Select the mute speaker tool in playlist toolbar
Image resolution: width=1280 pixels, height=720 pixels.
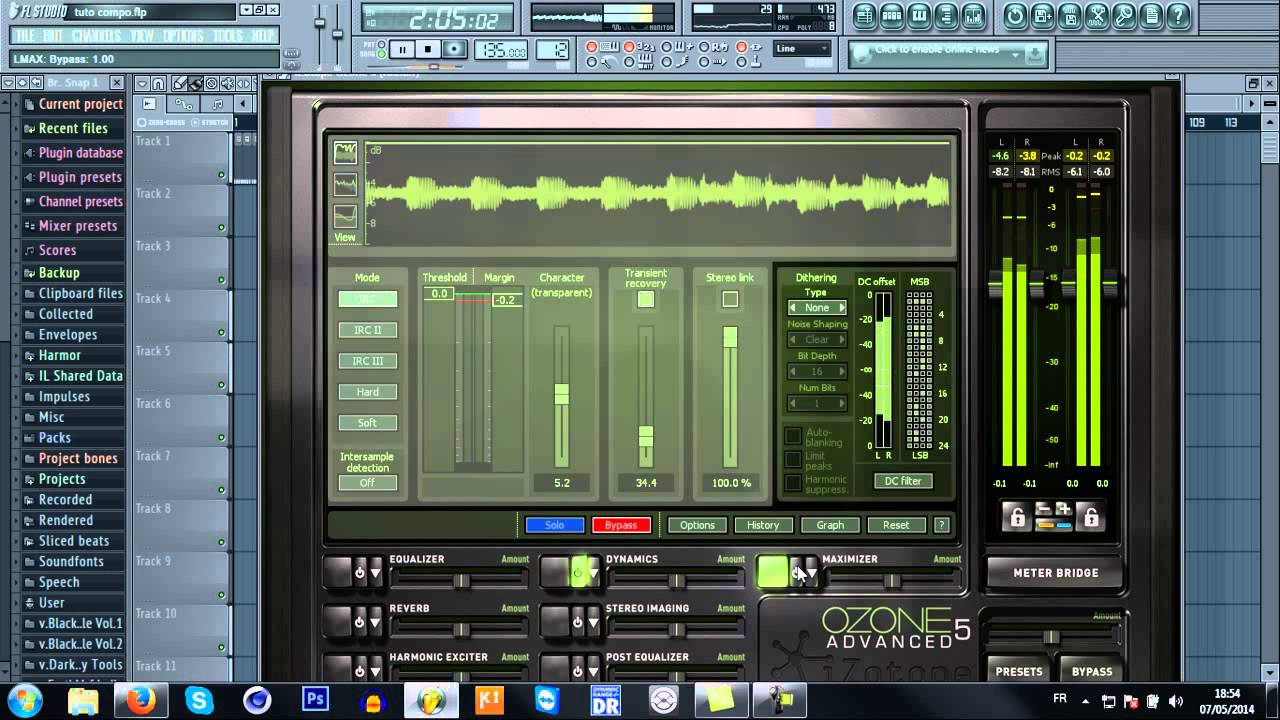click(x=227, y=84)
